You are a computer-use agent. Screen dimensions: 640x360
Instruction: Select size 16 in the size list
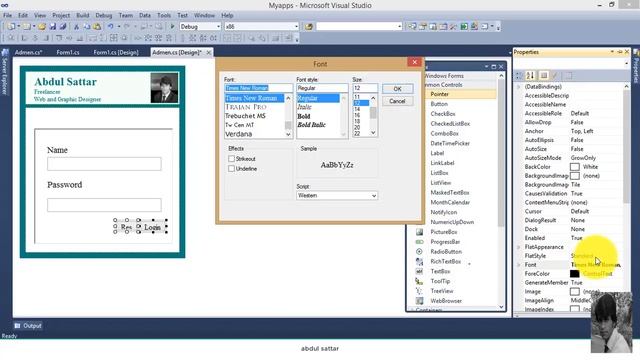357,116
